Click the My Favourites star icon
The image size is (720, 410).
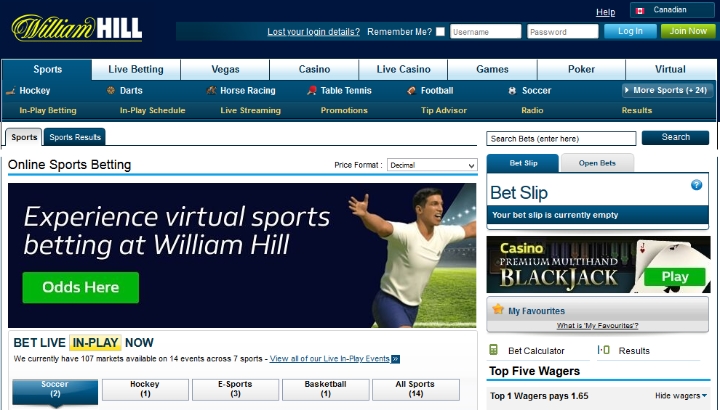(x=498, y=309)
